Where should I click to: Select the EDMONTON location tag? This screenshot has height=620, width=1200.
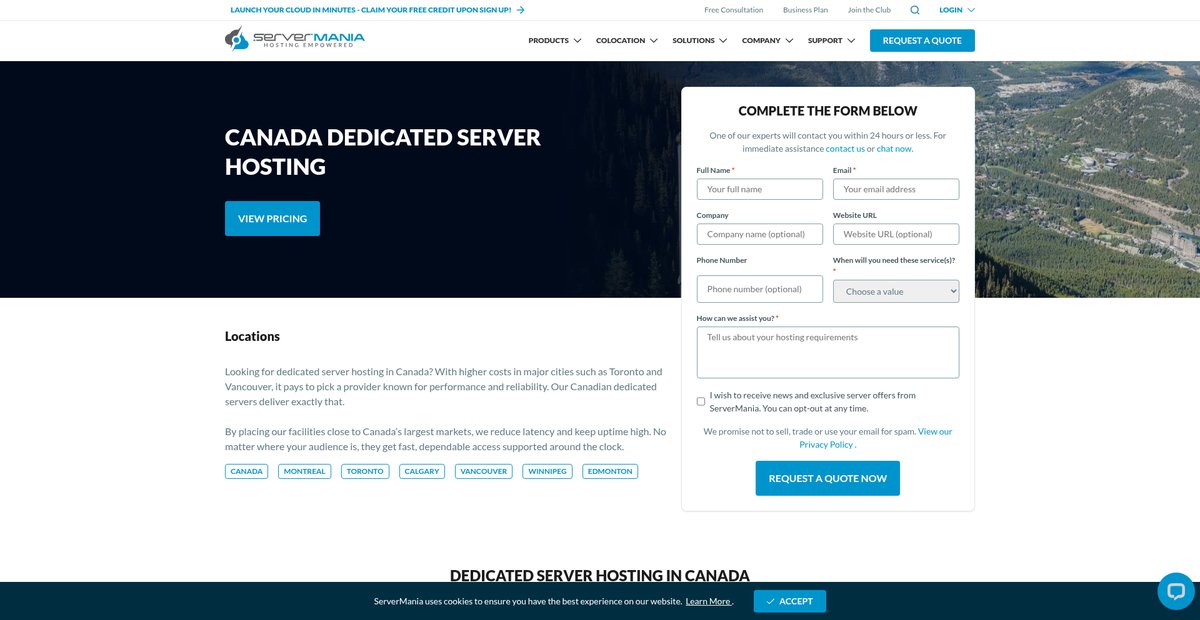point(610,471)
